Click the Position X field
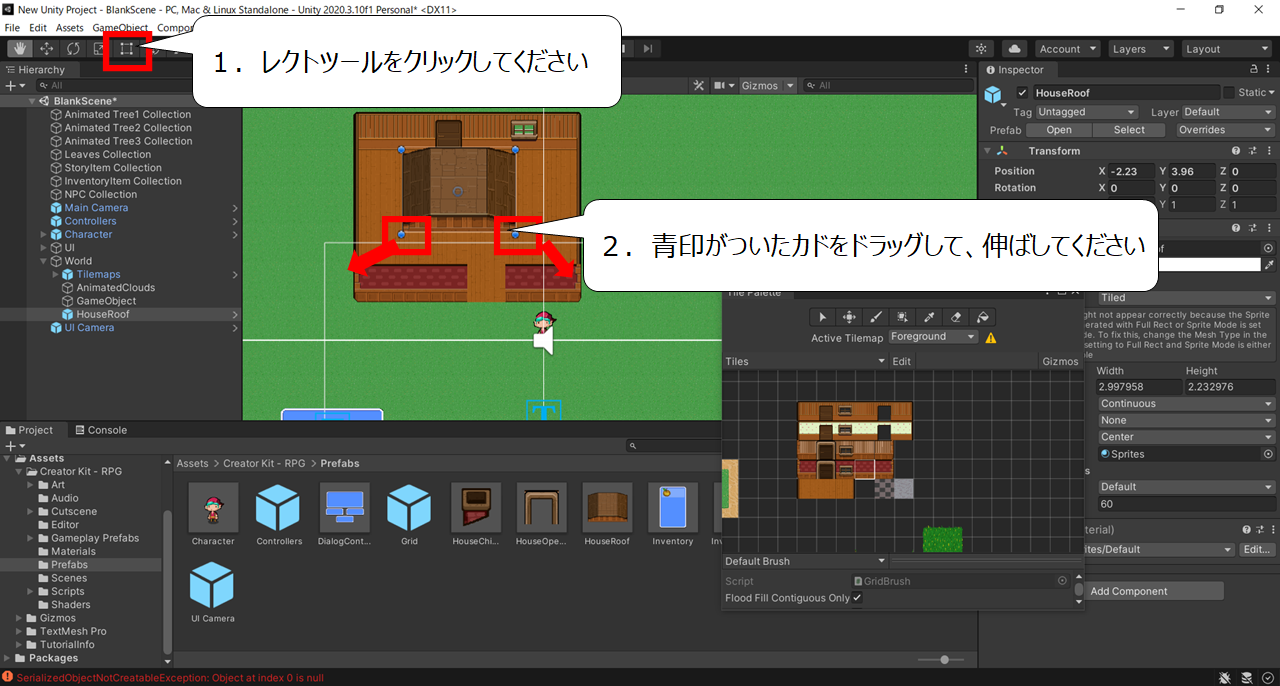Viewport: 1280px width, 686px height. [1130, 171]
